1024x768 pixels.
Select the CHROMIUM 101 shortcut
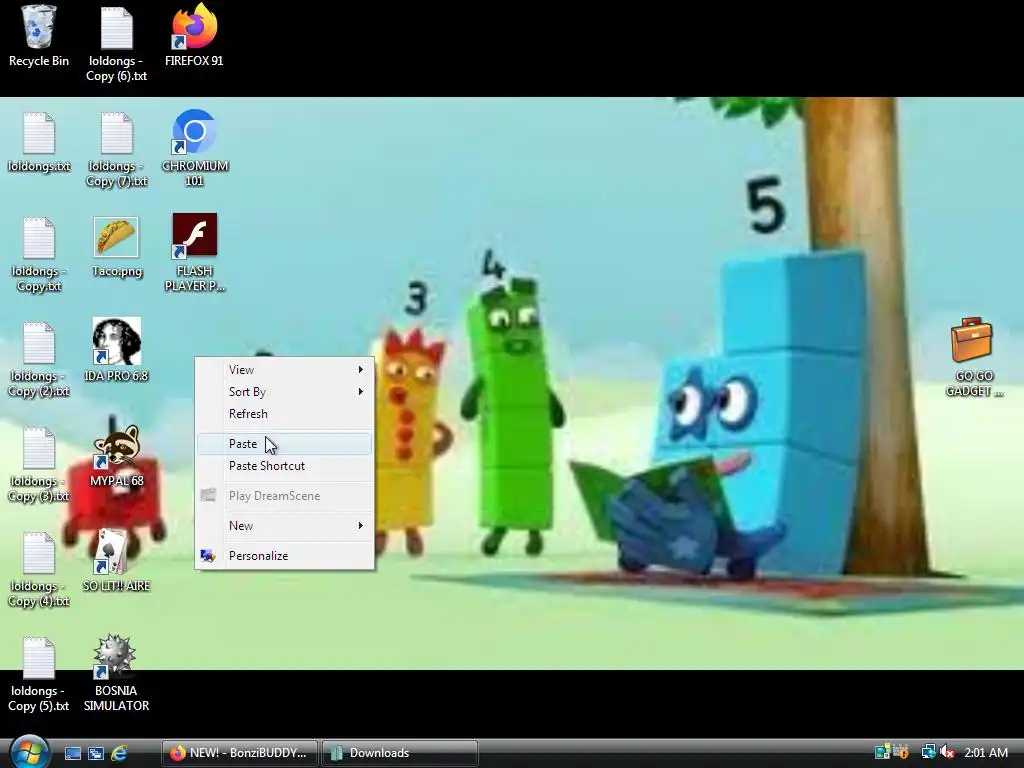(x=195, y=149)
